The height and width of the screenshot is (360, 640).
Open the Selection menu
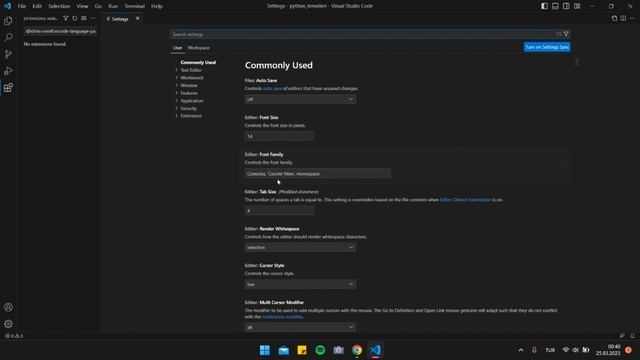(x=59, y=6)
